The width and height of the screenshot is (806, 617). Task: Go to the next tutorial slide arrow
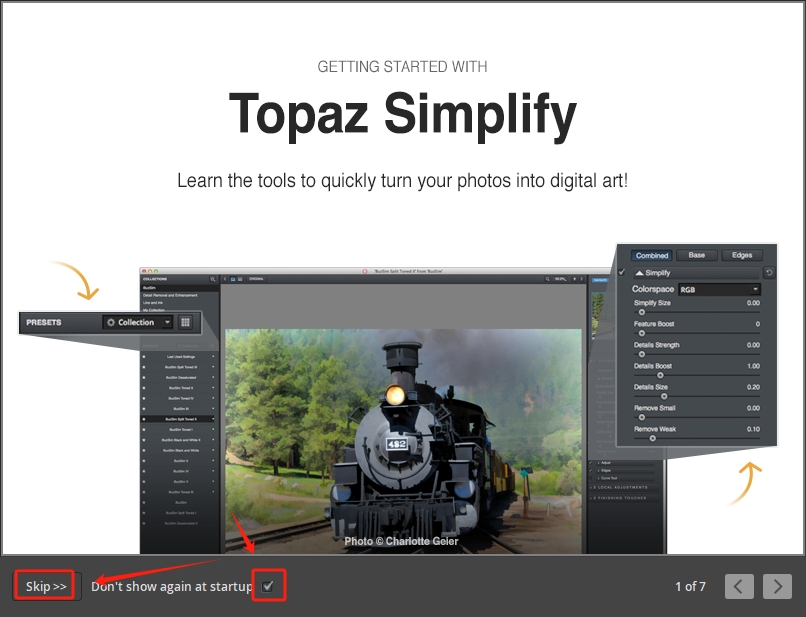777,586
